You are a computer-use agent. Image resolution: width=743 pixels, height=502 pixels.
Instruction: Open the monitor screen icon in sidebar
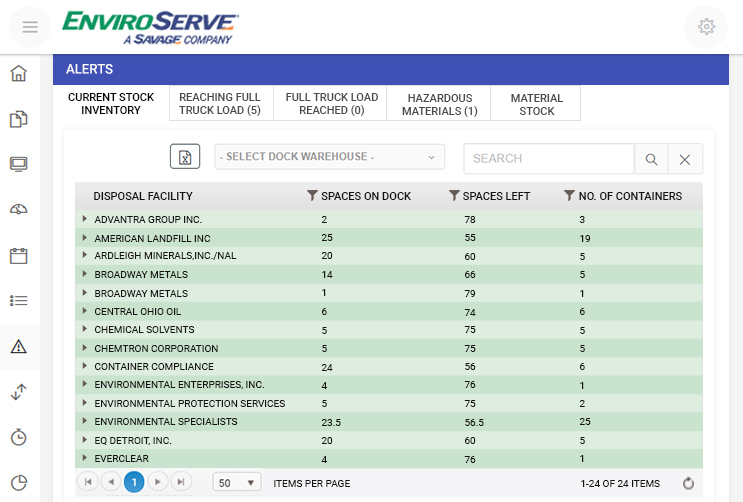(19, 164)
